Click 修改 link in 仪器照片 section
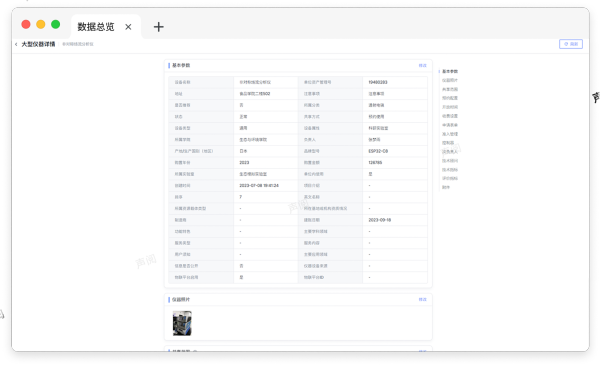The width and height of the screenshot is (600, 366). 422,299
